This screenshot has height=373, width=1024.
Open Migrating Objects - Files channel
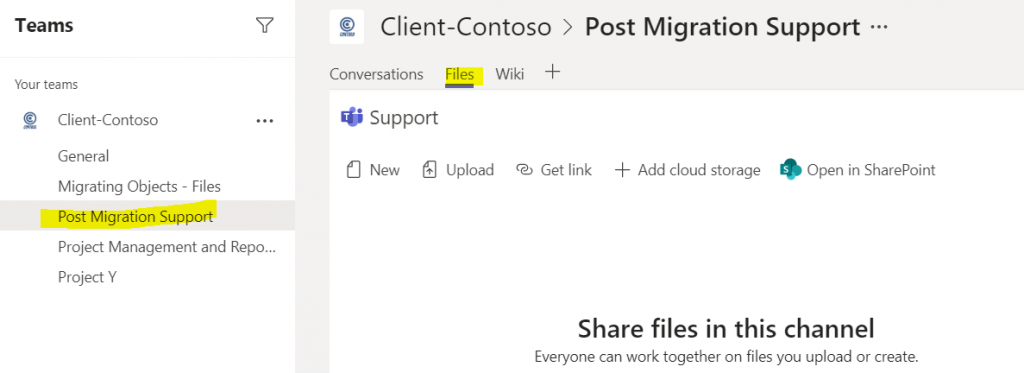point(139,186)
